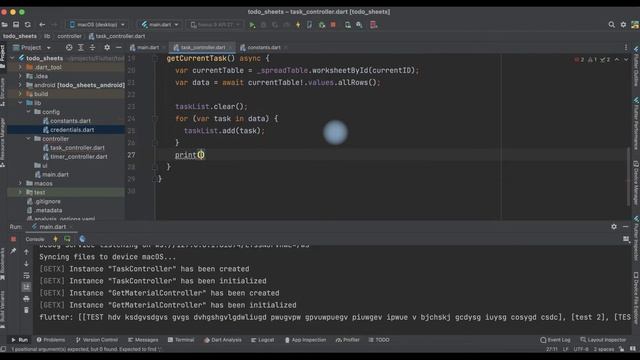Viewport: 640px width, 360px height.
Task: Open the Version Control tool window
Action: tap(97, 340)
